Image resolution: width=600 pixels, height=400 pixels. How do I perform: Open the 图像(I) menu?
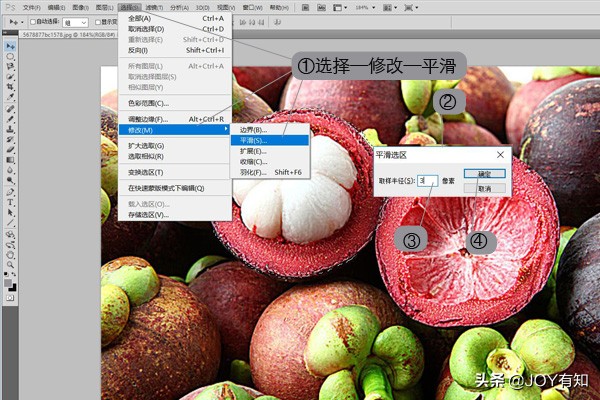tap(80, 8)
